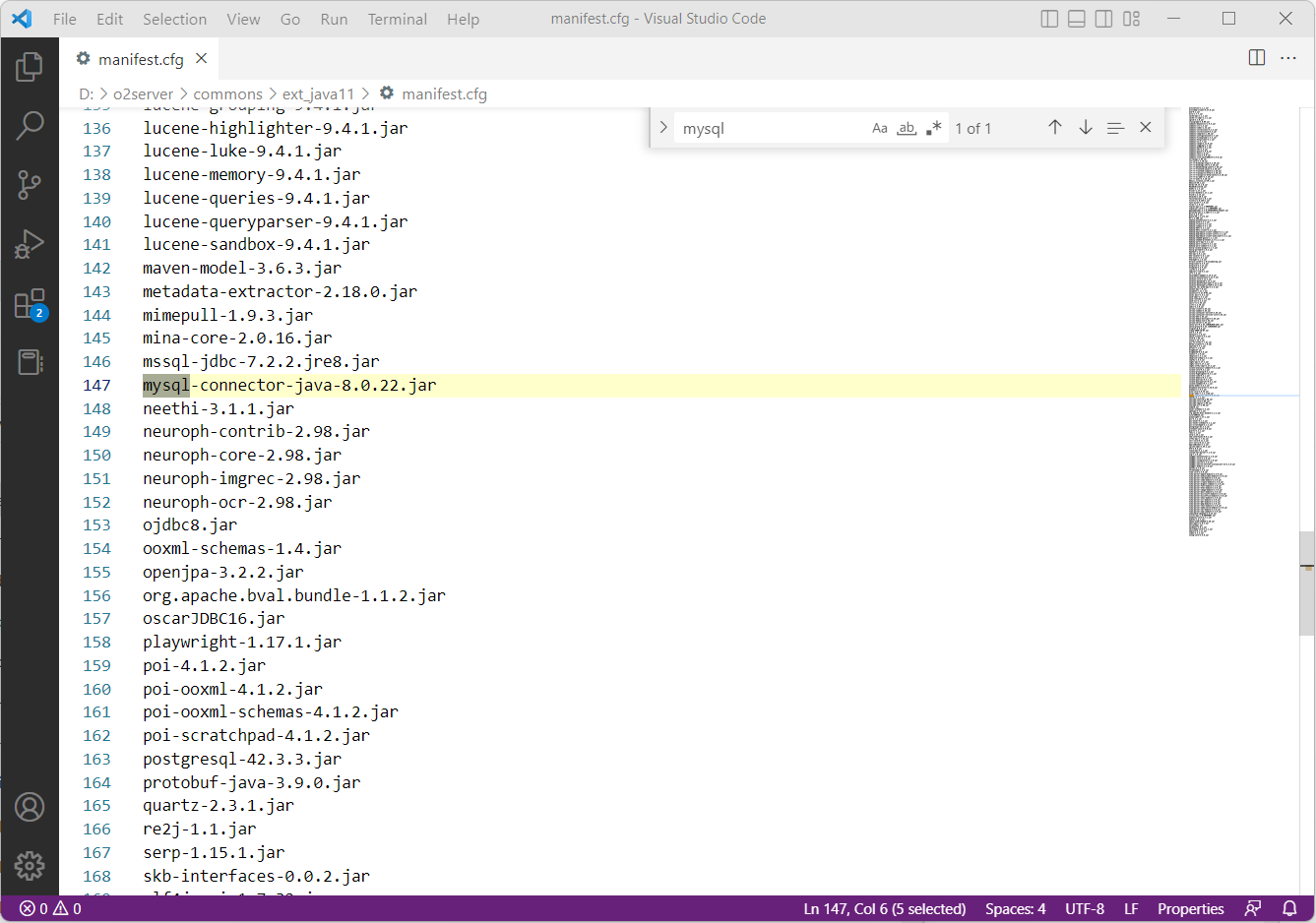Screen dimensions: 1316x923
Task: Click the vertical scrollbar thumb
Action: click(x=1306, y=584)
